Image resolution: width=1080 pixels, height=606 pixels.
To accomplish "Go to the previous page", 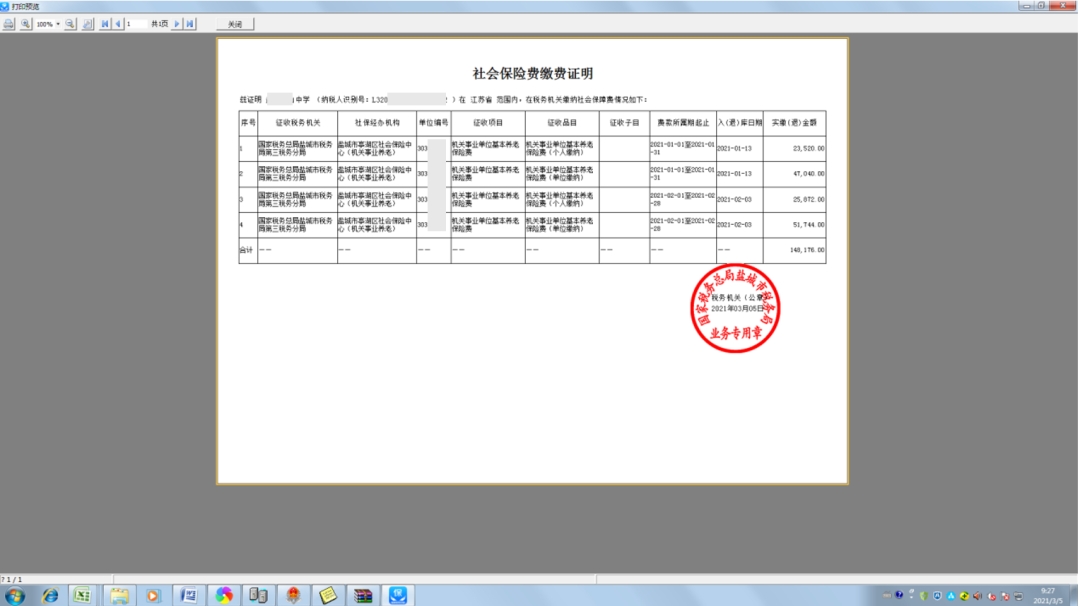I will coord(118,24).
